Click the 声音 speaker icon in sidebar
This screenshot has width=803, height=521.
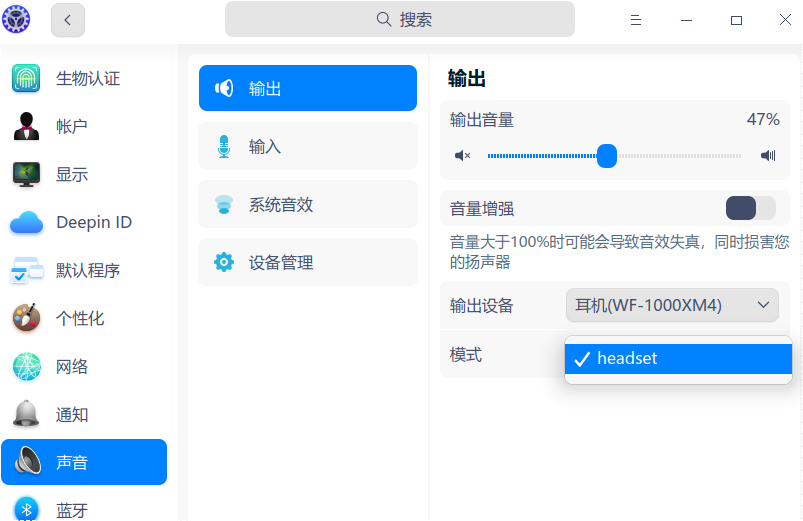click(28, 461)
